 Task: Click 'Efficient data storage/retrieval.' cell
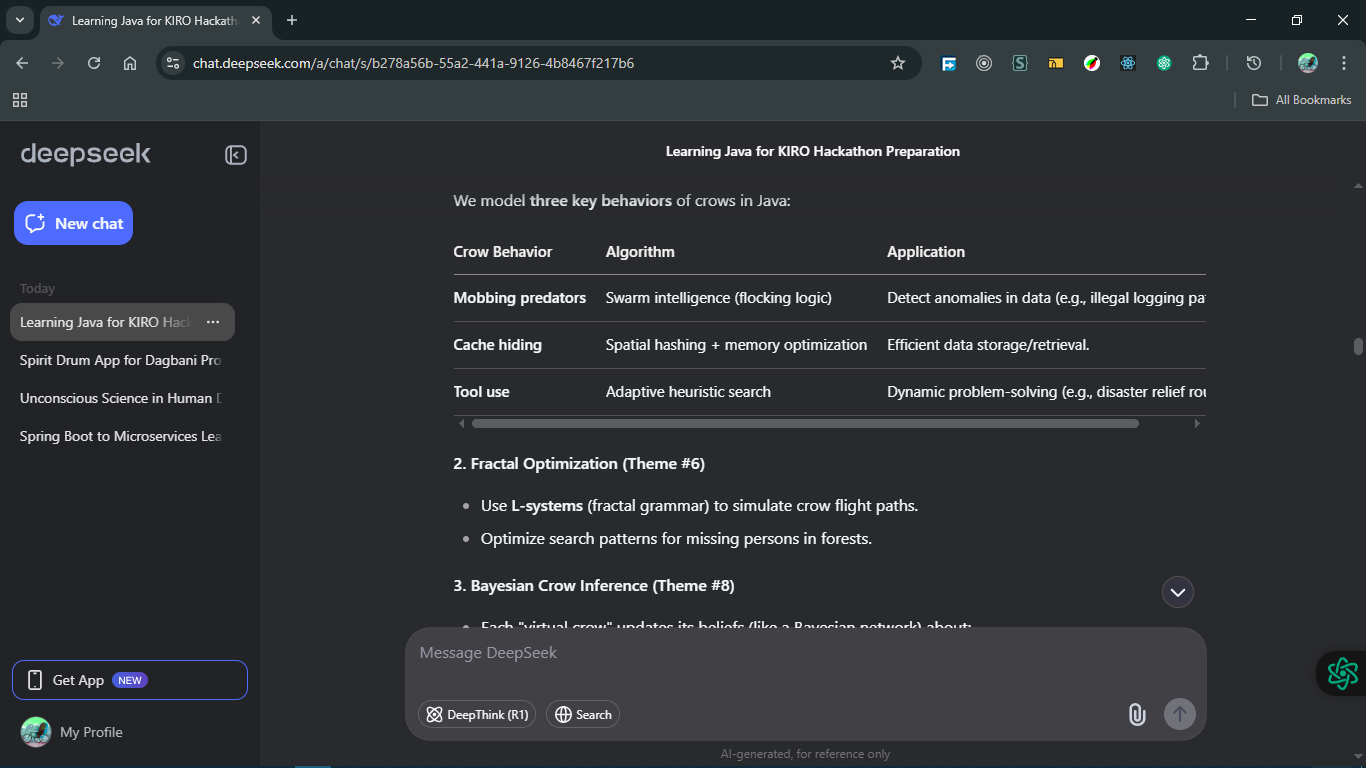coord(988,345)
